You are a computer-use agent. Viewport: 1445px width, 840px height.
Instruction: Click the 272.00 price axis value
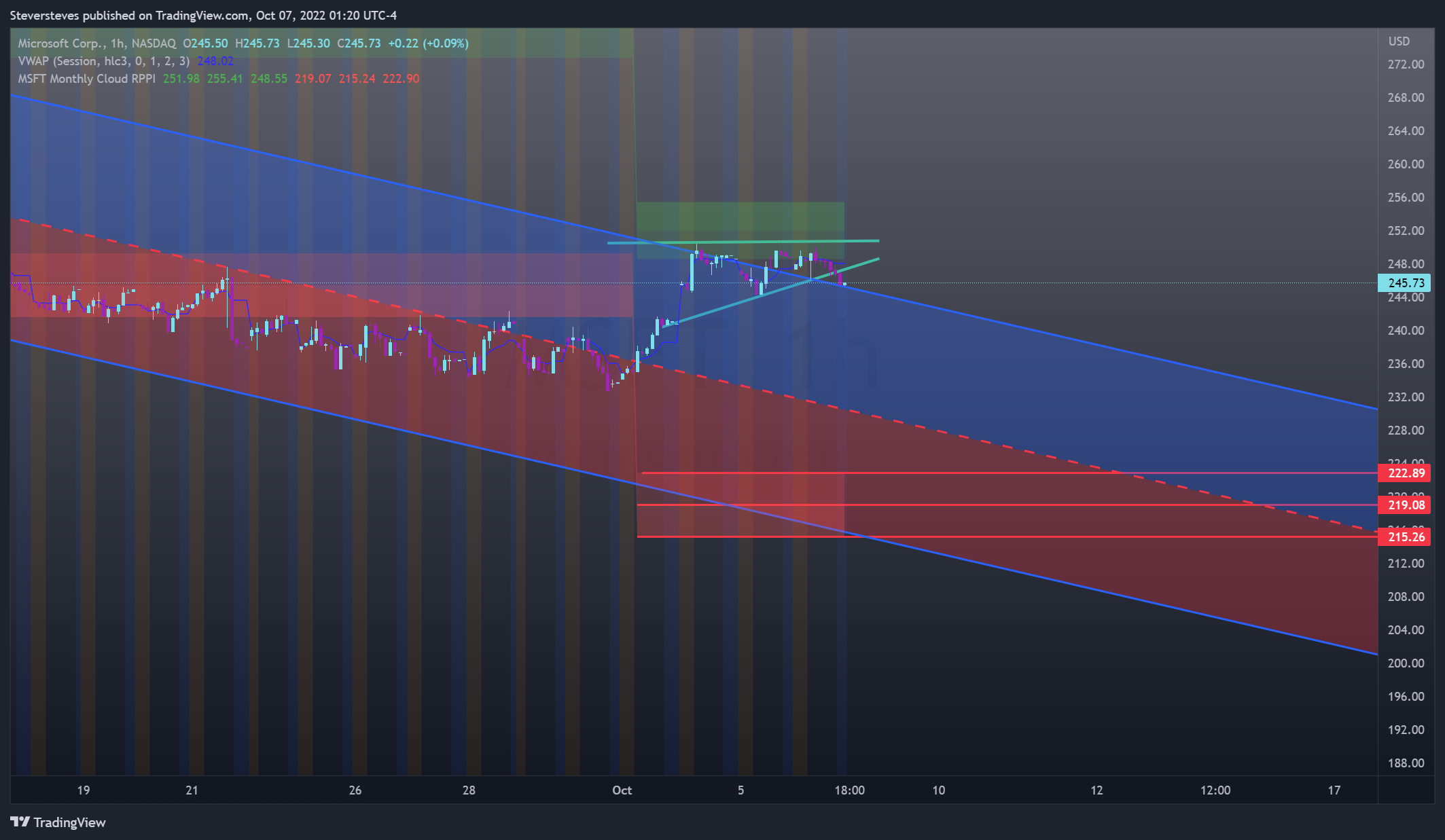1406,65
